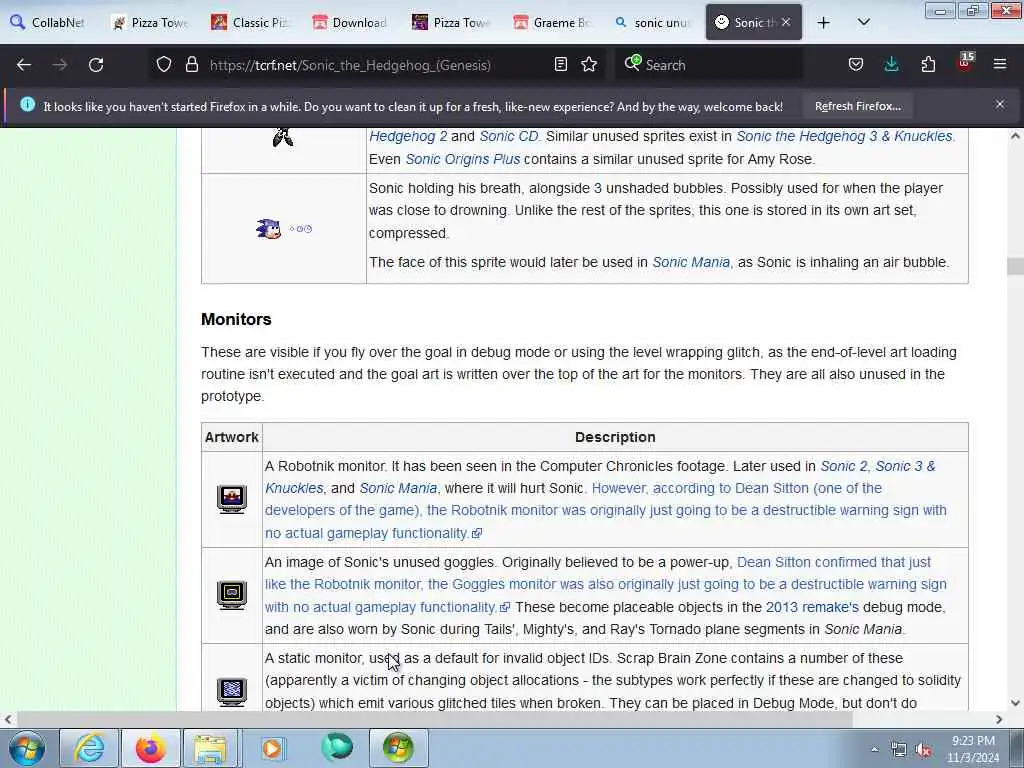
Task: Switch to first Pizza Tower tab
Action: tap(150, 22)
